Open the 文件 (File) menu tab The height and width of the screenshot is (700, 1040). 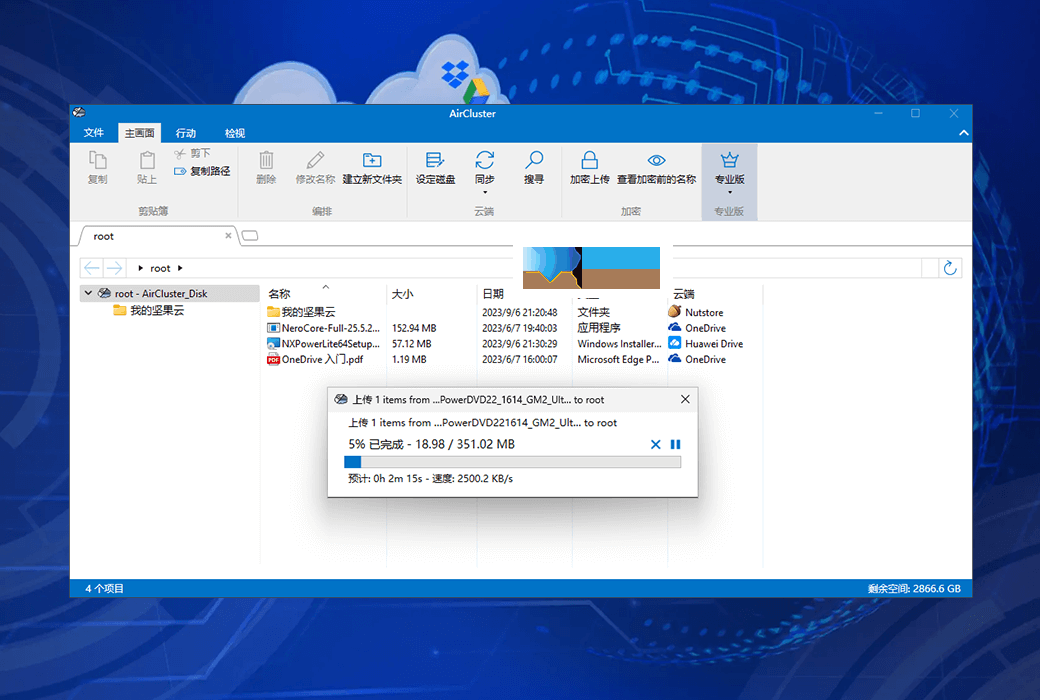[x=94, y=133]
